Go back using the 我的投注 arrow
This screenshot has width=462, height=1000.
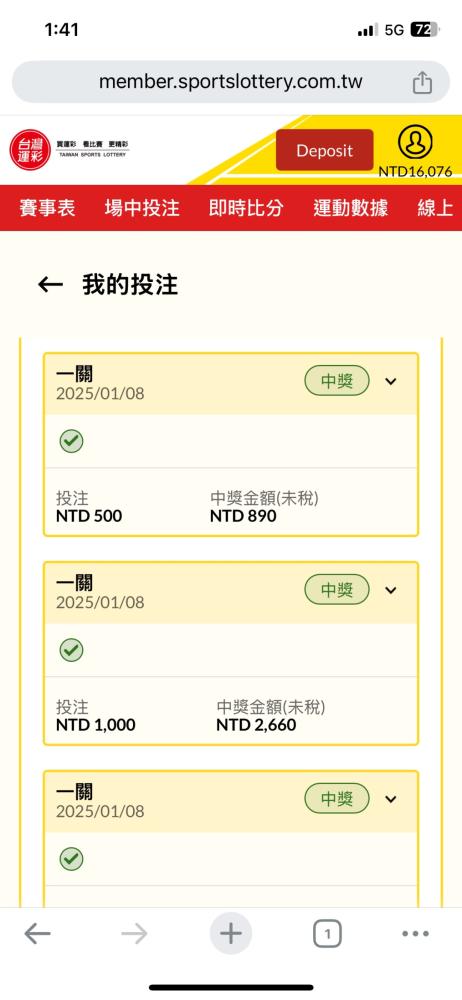coord(50,285)
